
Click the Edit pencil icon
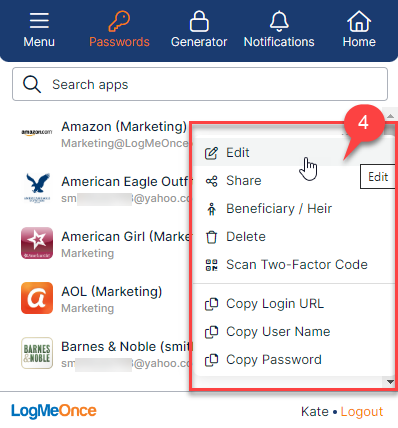[x=211, y=153]
